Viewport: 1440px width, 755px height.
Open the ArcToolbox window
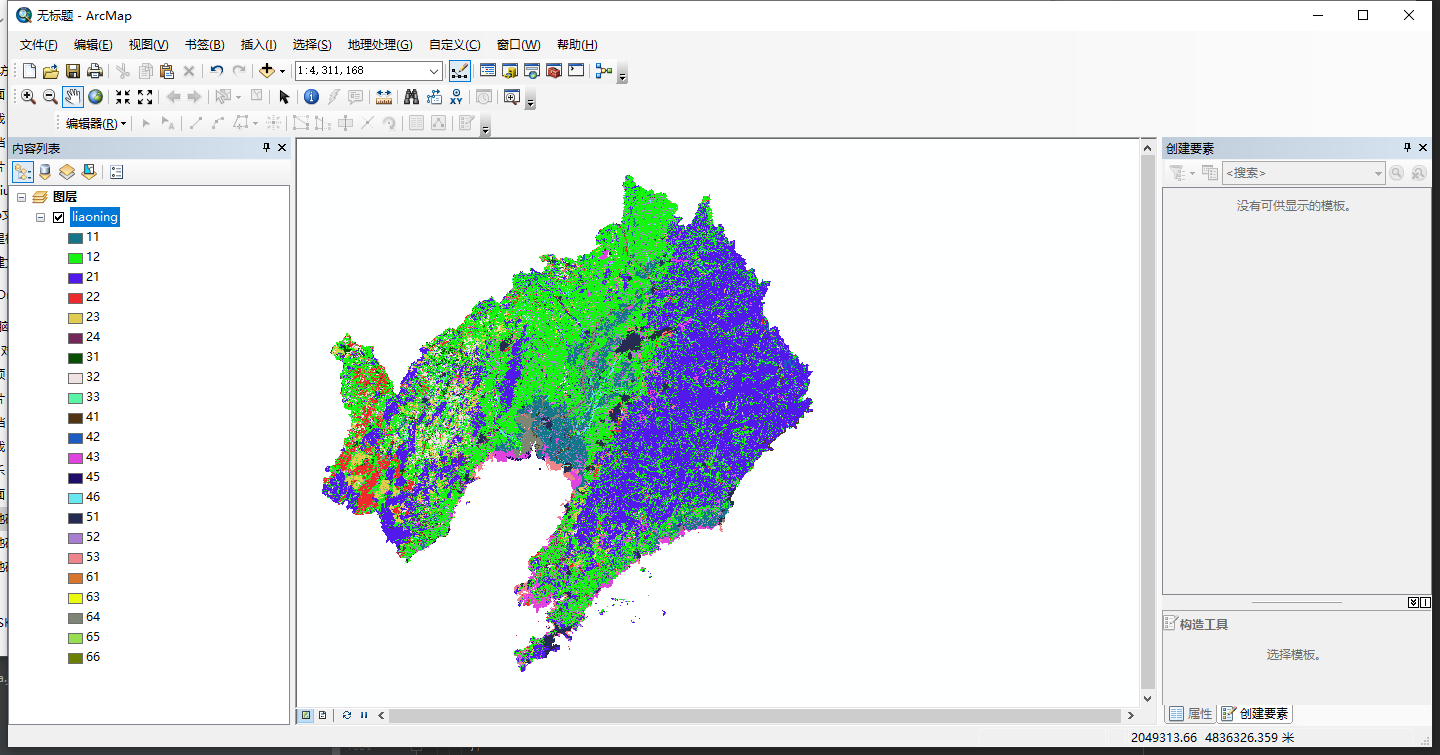(x=554, y=70)
